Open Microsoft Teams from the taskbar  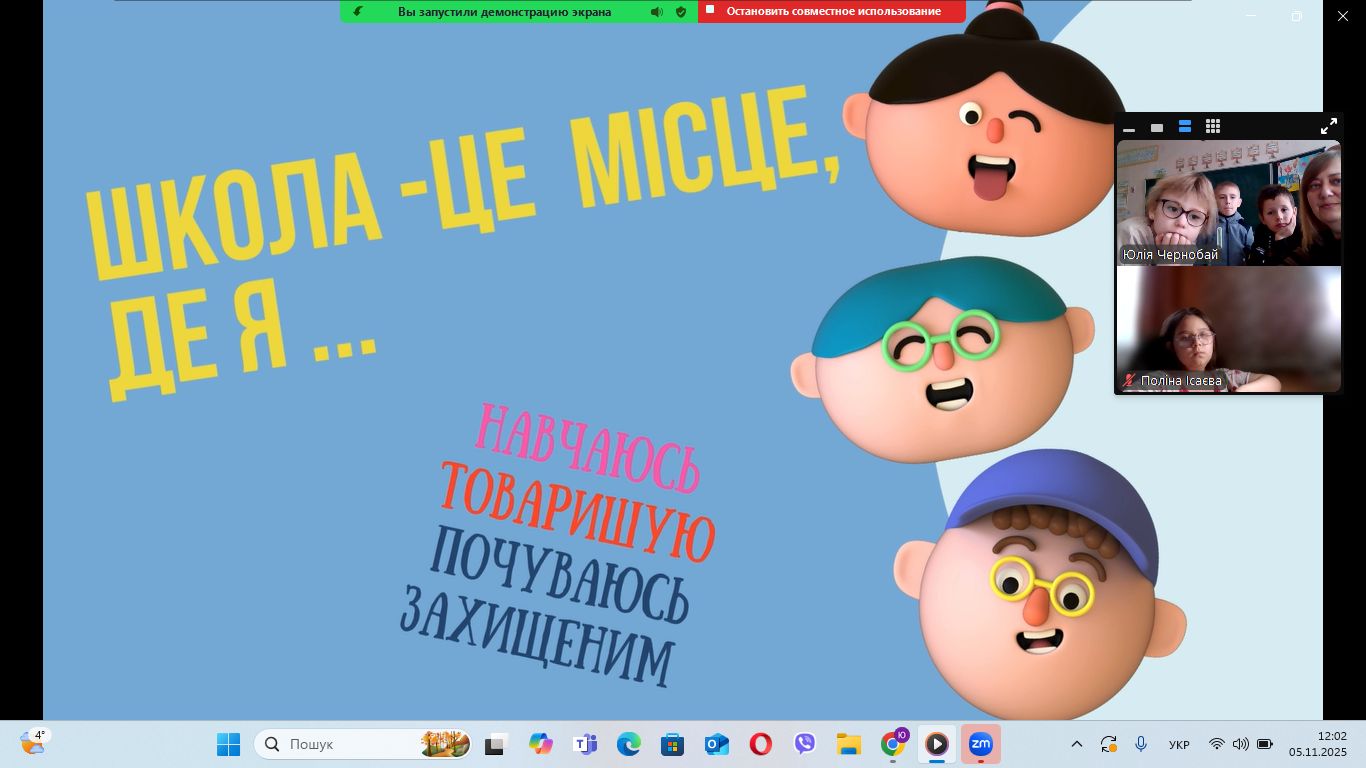click(585, 744)
